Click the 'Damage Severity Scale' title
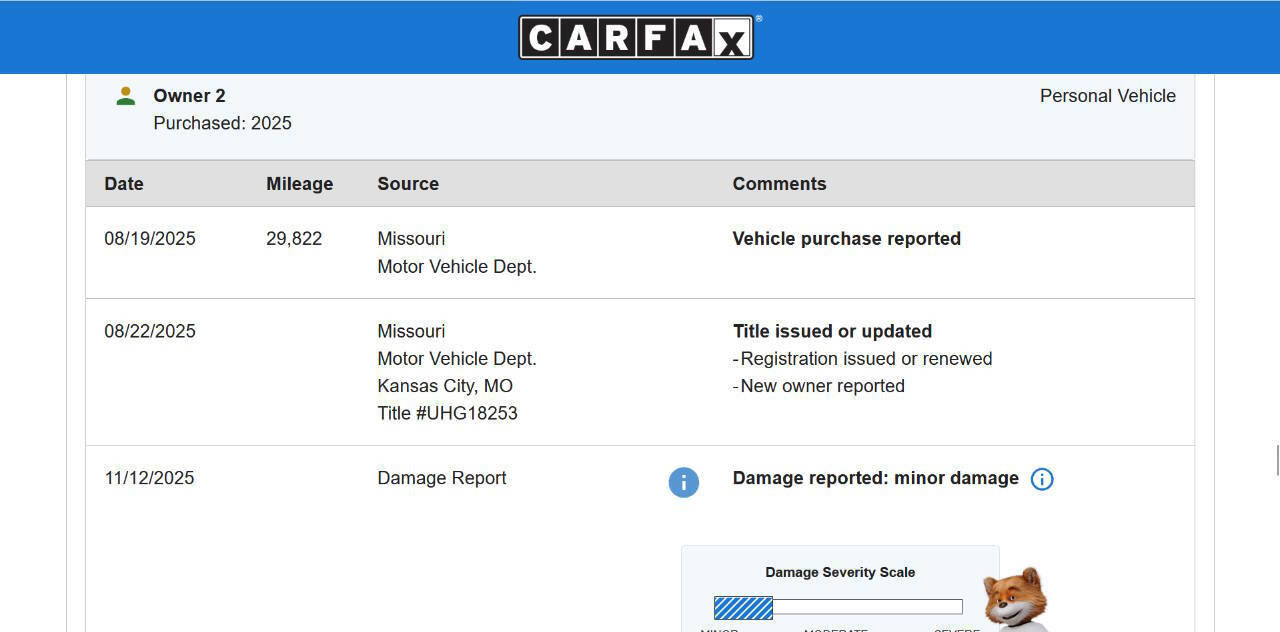The width and height of the screenshot is (1280, 632). pyautogui.click(x=840, y=572)
